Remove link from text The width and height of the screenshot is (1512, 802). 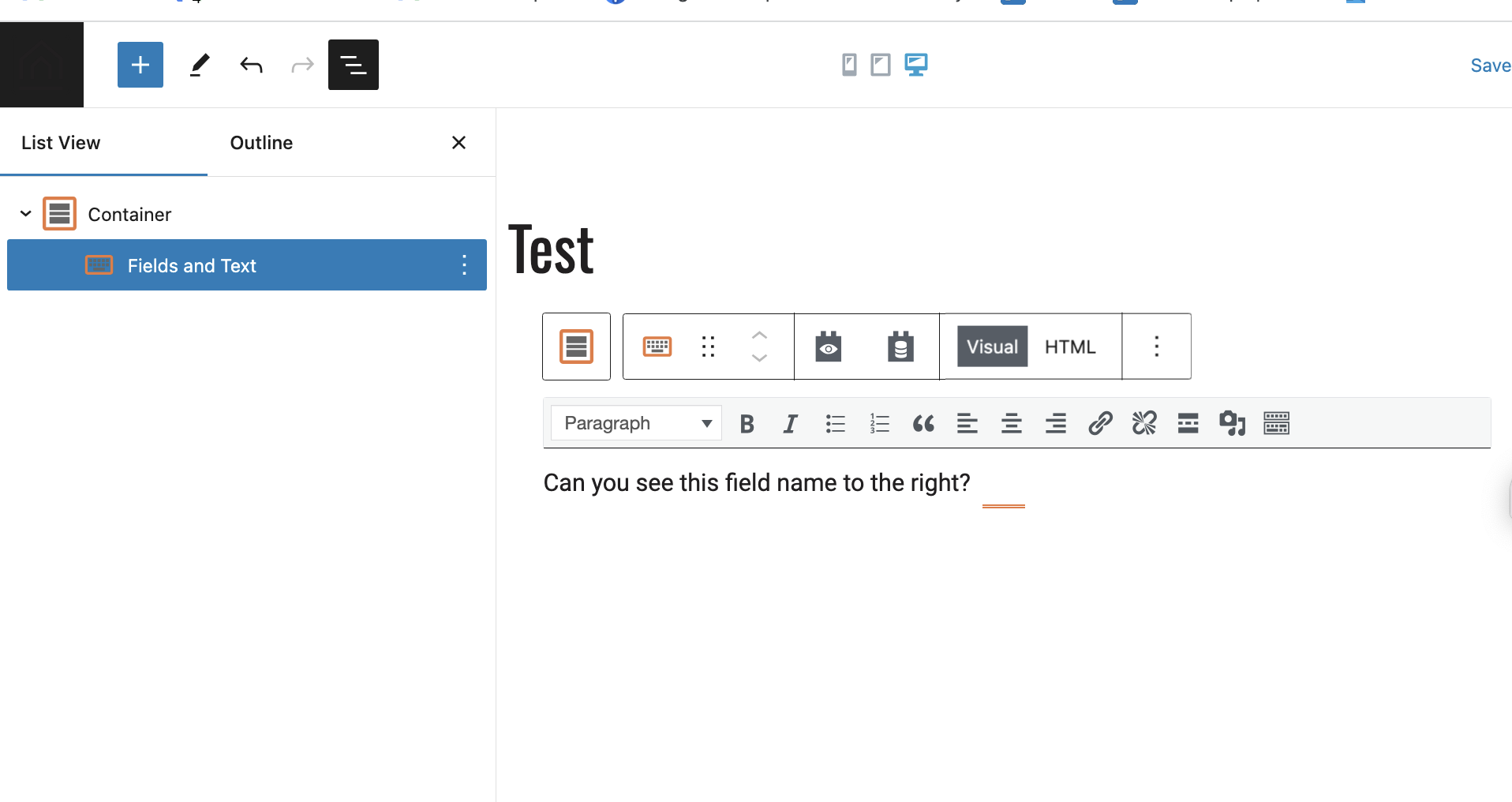(x=1144, y=424)
